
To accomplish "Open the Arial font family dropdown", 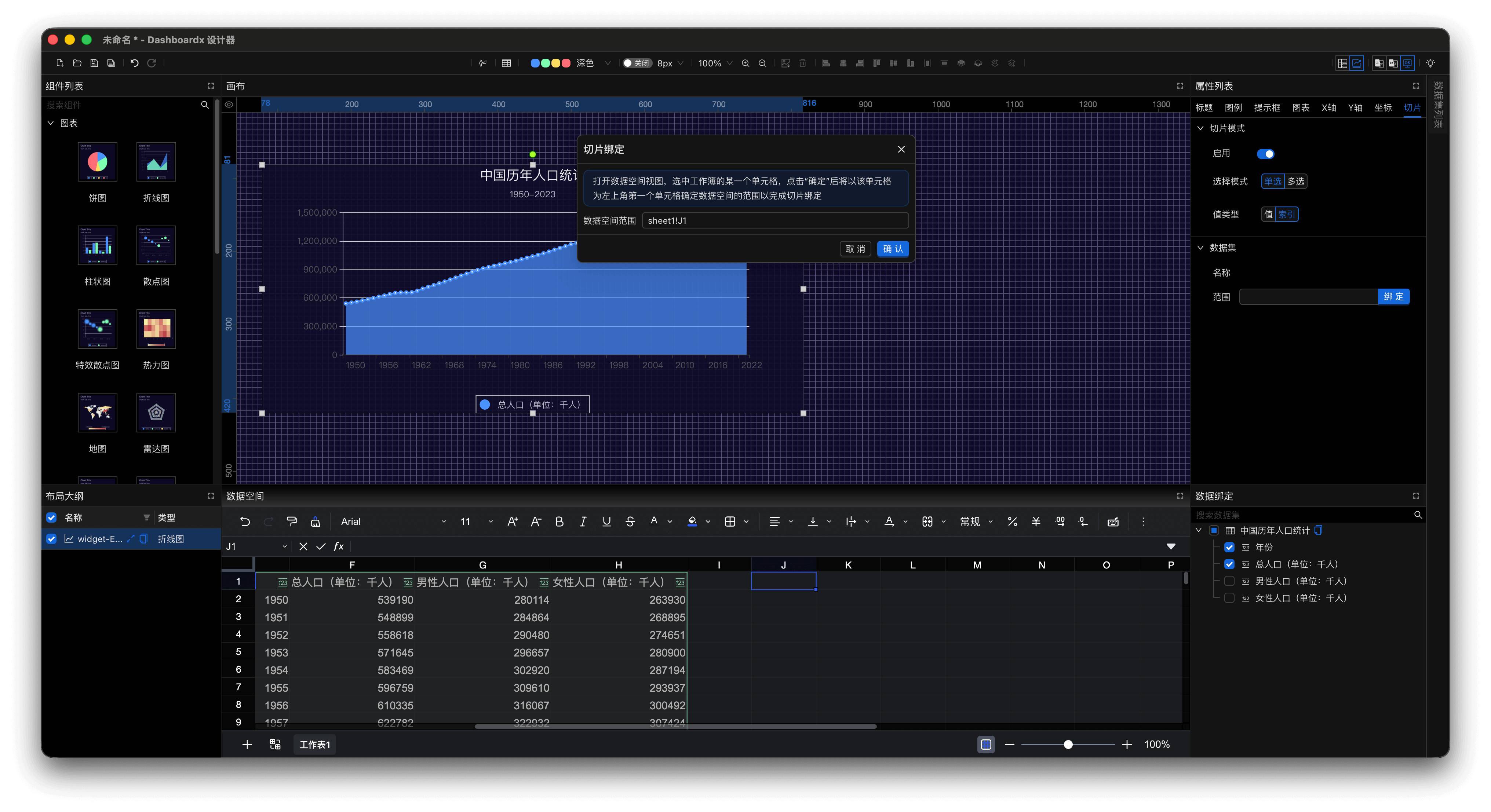I will pos(394,522).
